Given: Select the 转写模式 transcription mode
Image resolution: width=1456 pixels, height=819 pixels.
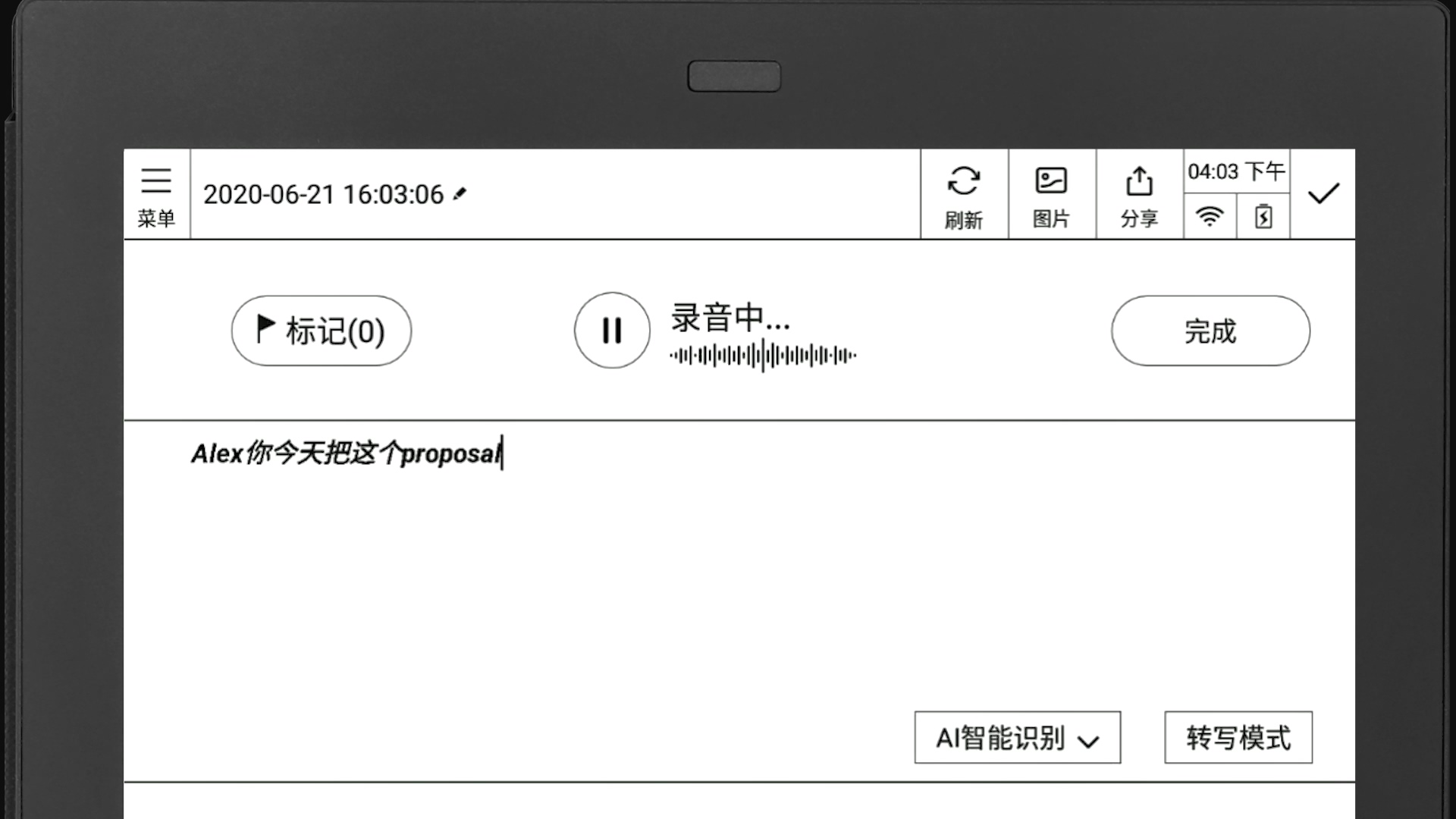Looking at the screenshot, I should click(1238, 738).
